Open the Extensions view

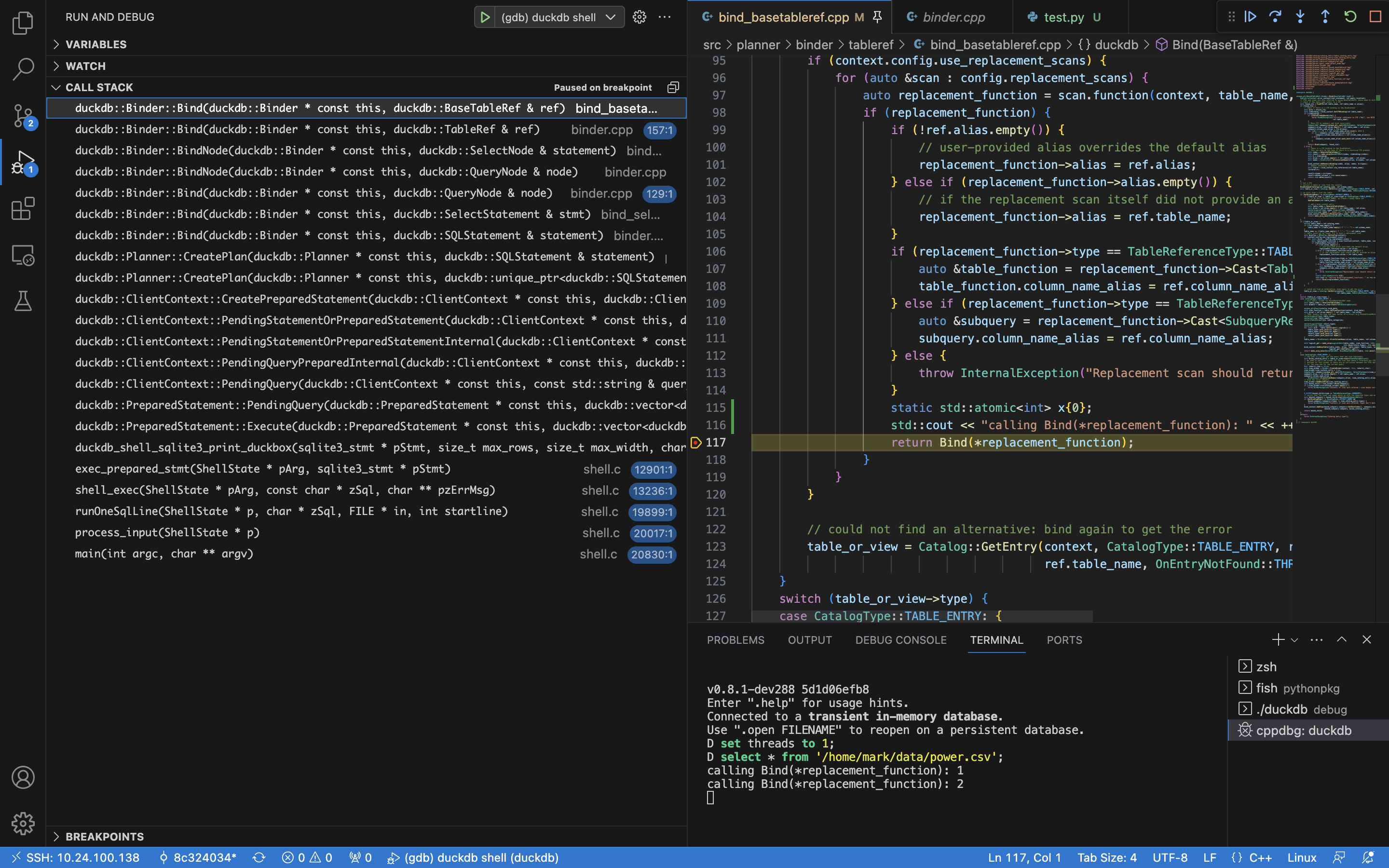tap(23, 208)
